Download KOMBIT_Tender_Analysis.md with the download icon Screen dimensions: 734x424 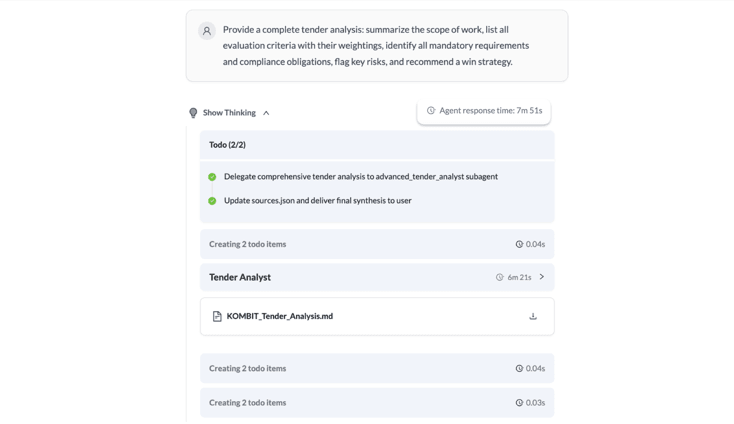click(533, 316)
